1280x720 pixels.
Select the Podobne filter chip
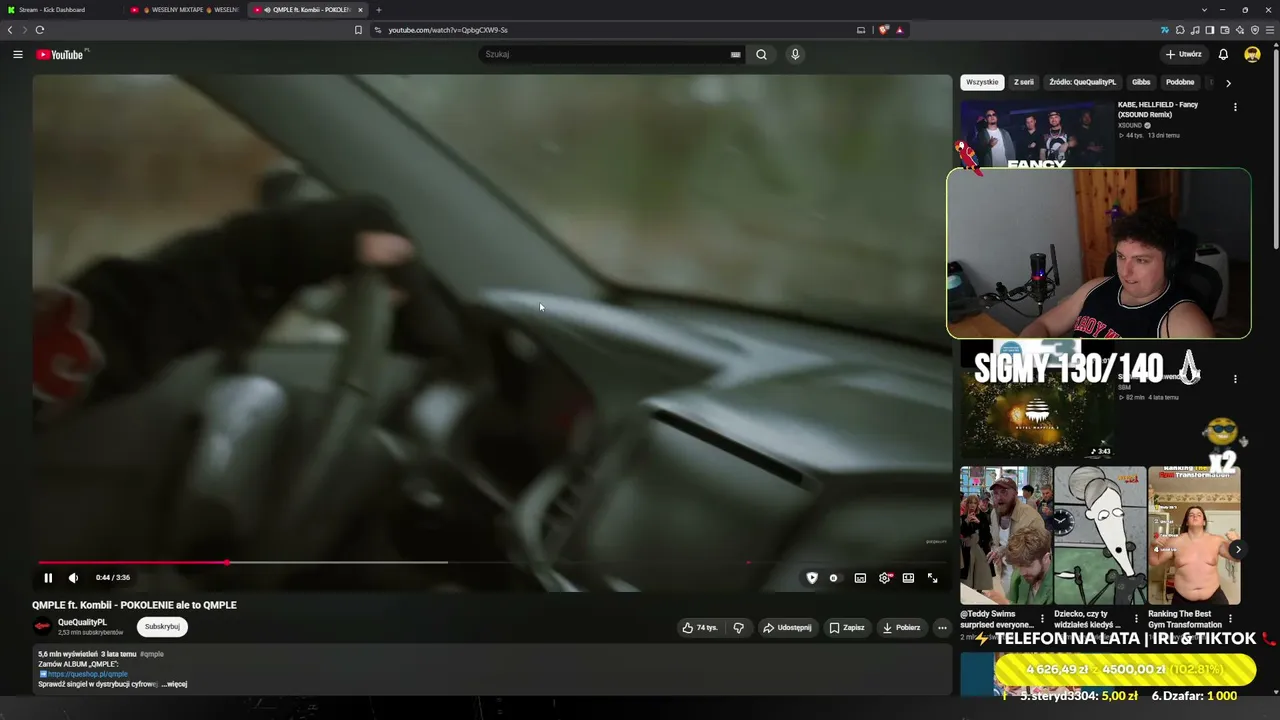[1180, 82]
